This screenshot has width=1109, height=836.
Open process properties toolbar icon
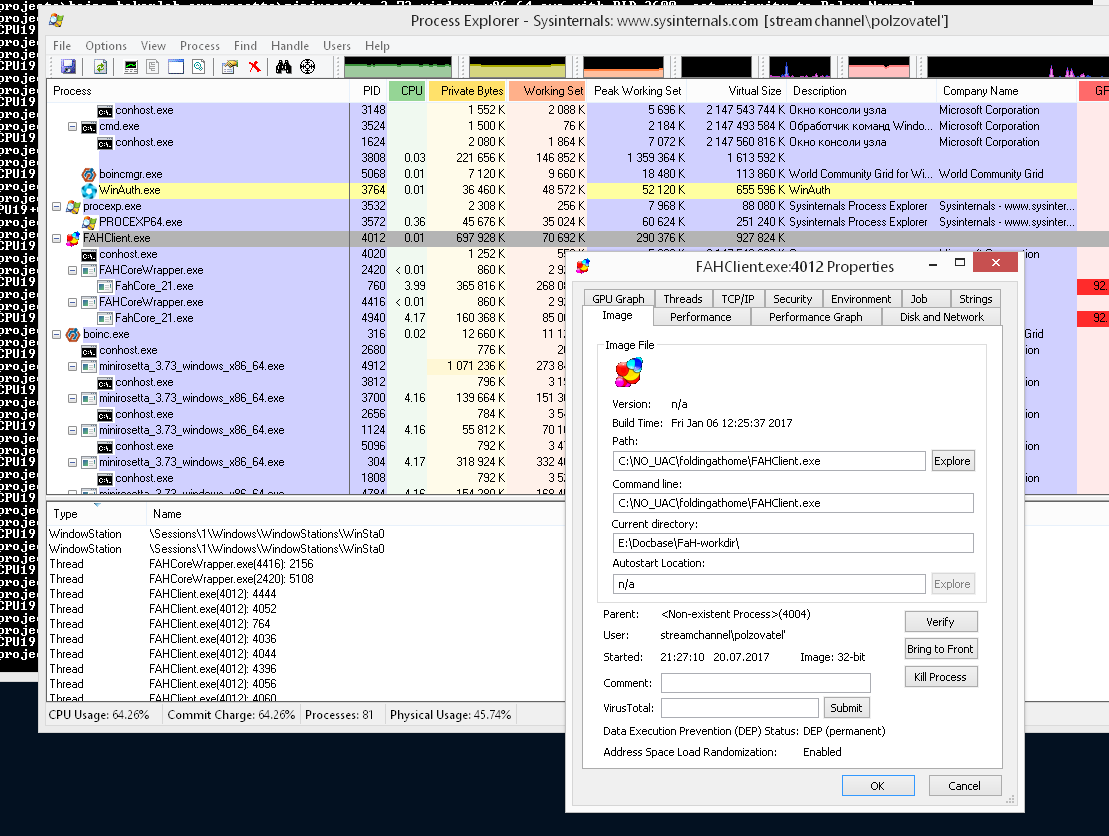click(x=229, y=66)
